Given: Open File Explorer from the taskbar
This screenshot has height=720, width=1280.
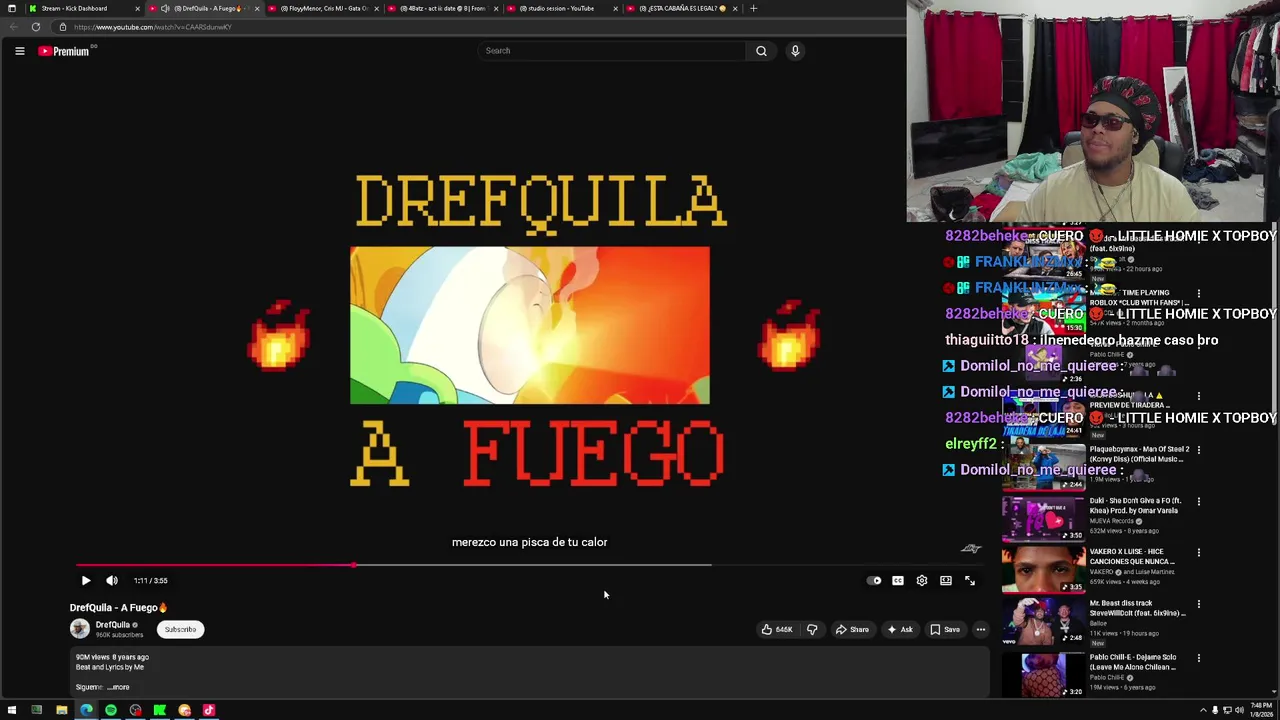Looking at the screenshot, I should coord(61,710).
